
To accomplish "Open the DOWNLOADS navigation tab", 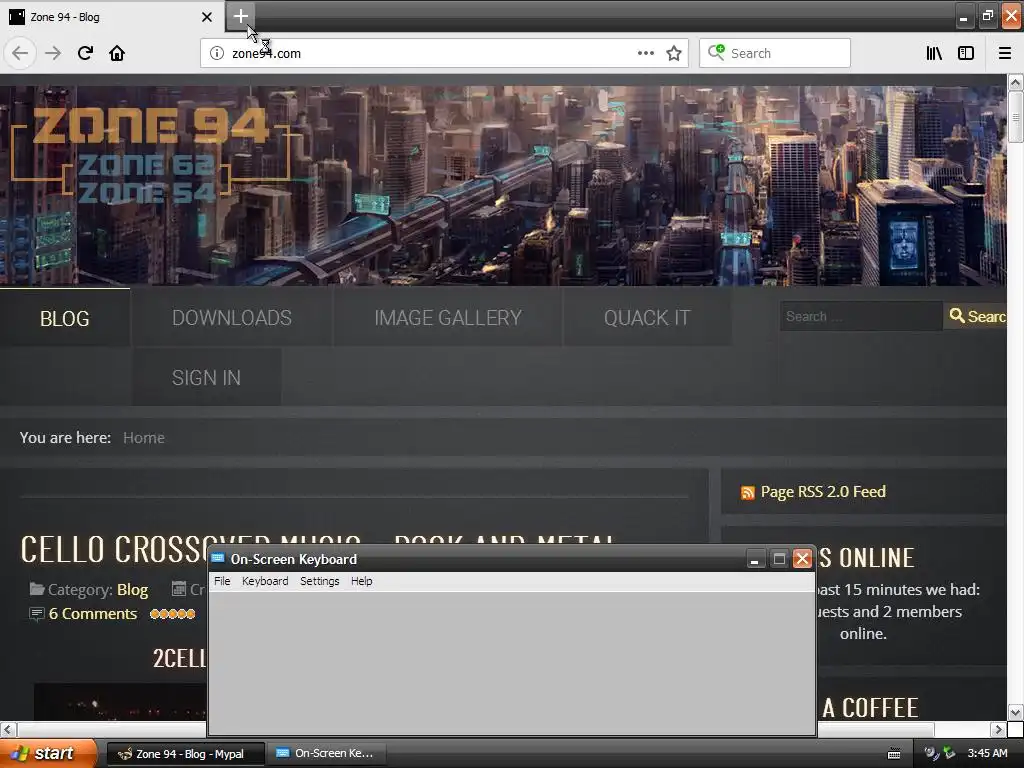I will (232, 318).
